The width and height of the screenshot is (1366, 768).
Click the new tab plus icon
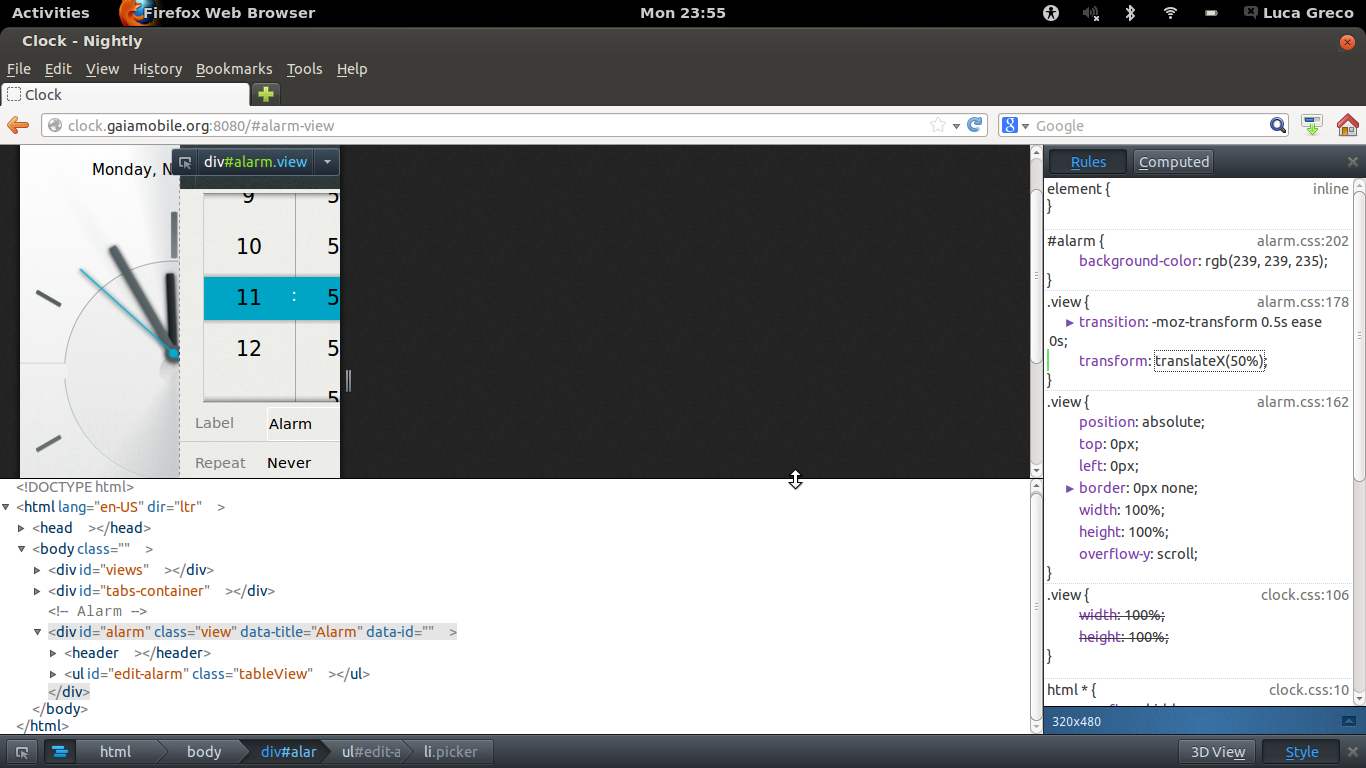[265, 94]
